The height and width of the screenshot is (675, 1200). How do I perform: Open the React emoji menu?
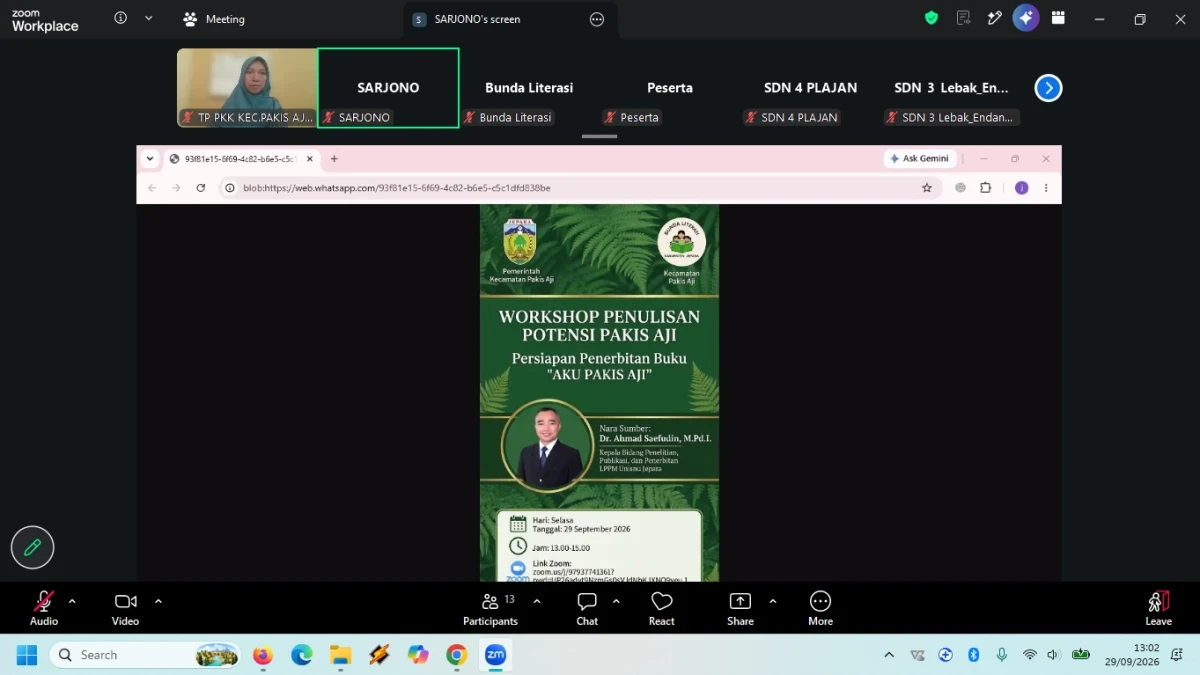pos(661,608)
